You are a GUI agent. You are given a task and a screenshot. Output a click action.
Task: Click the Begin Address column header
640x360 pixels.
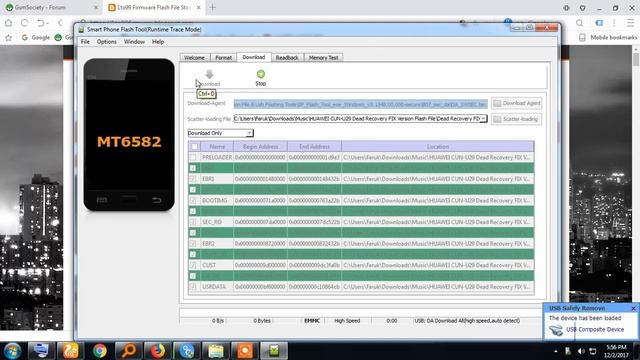pyautogui.click(x=260, y=146)
